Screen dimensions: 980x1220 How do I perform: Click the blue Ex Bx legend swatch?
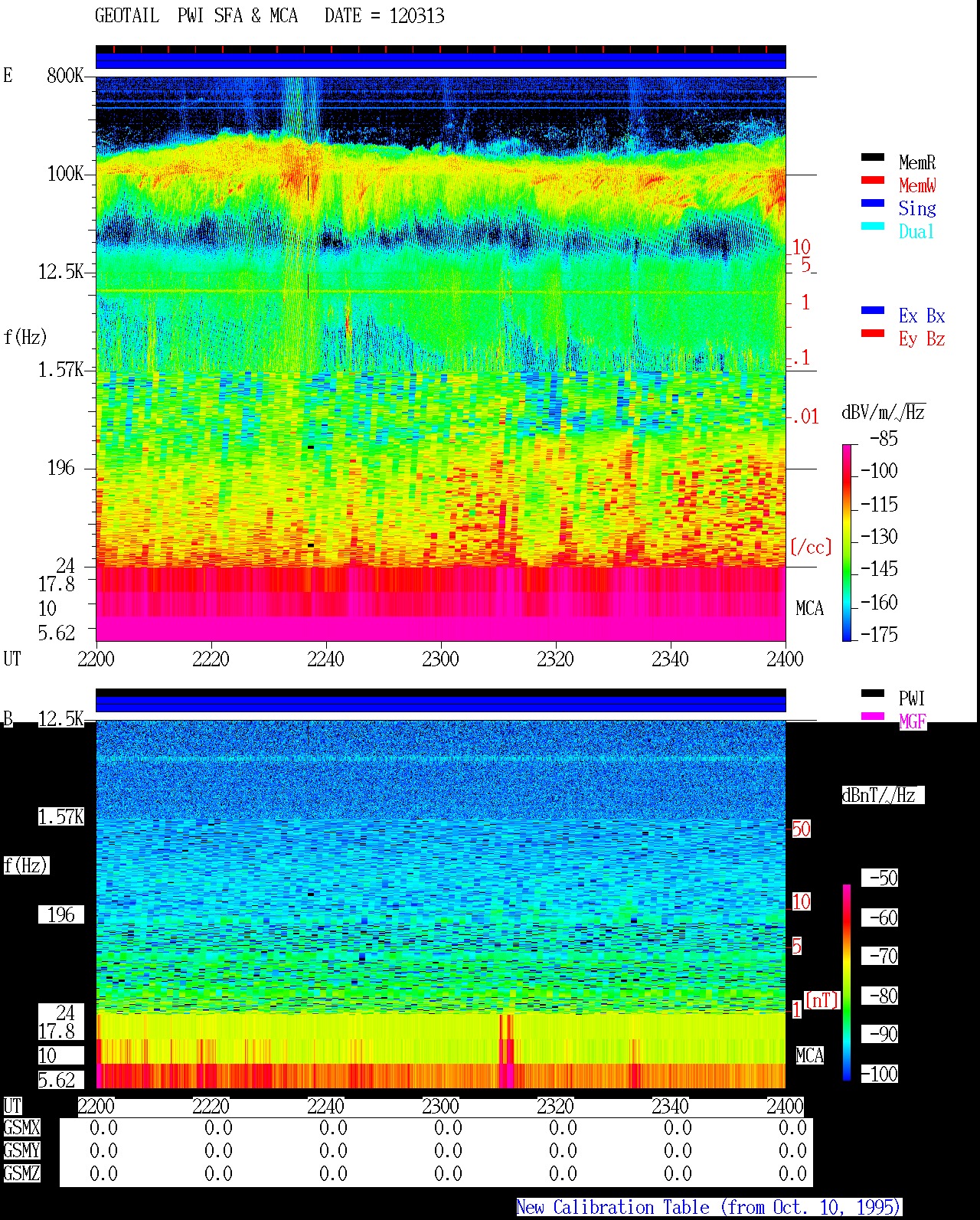click(x=873, y=310)
